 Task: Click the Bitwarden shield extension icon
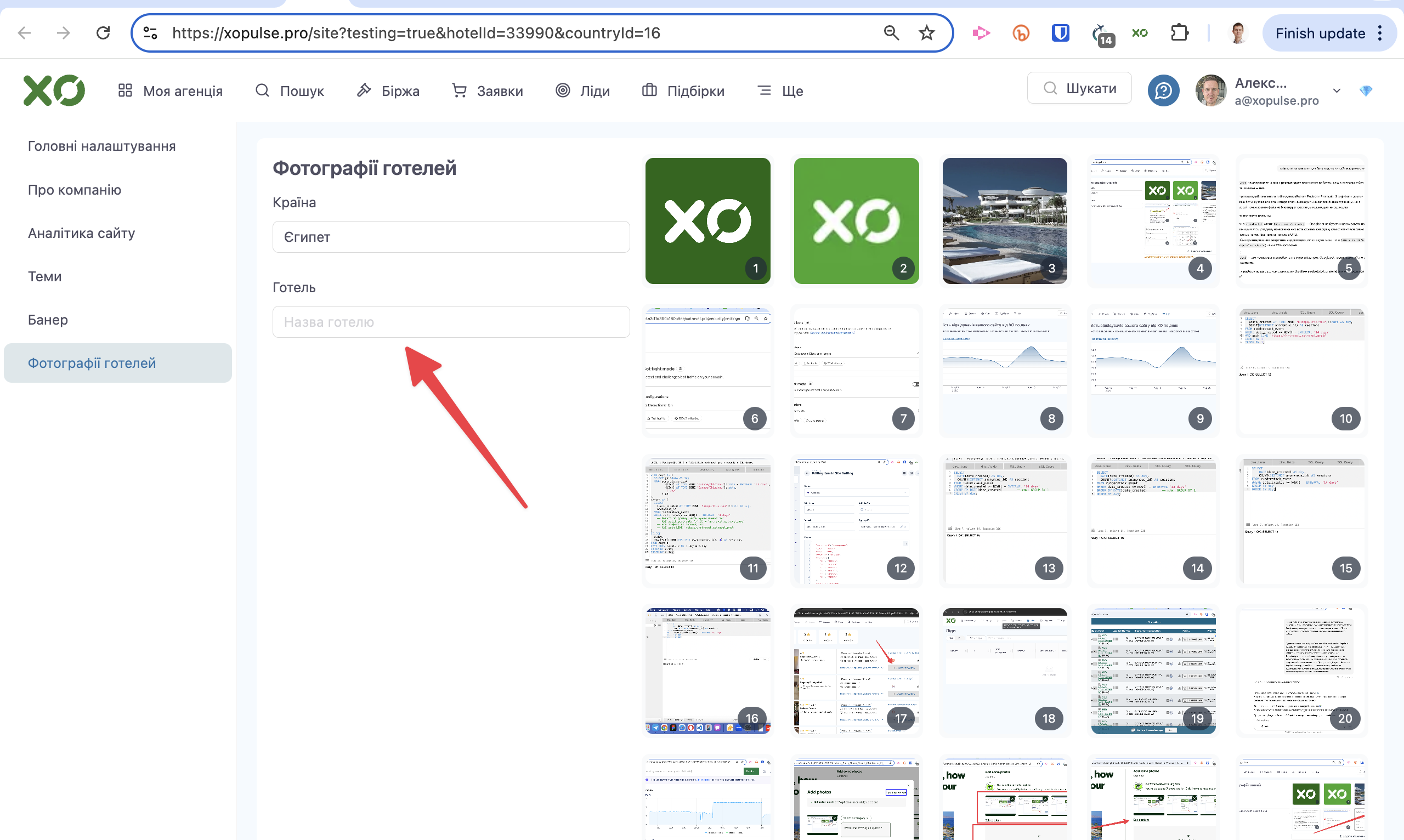tap(1060, 33)
